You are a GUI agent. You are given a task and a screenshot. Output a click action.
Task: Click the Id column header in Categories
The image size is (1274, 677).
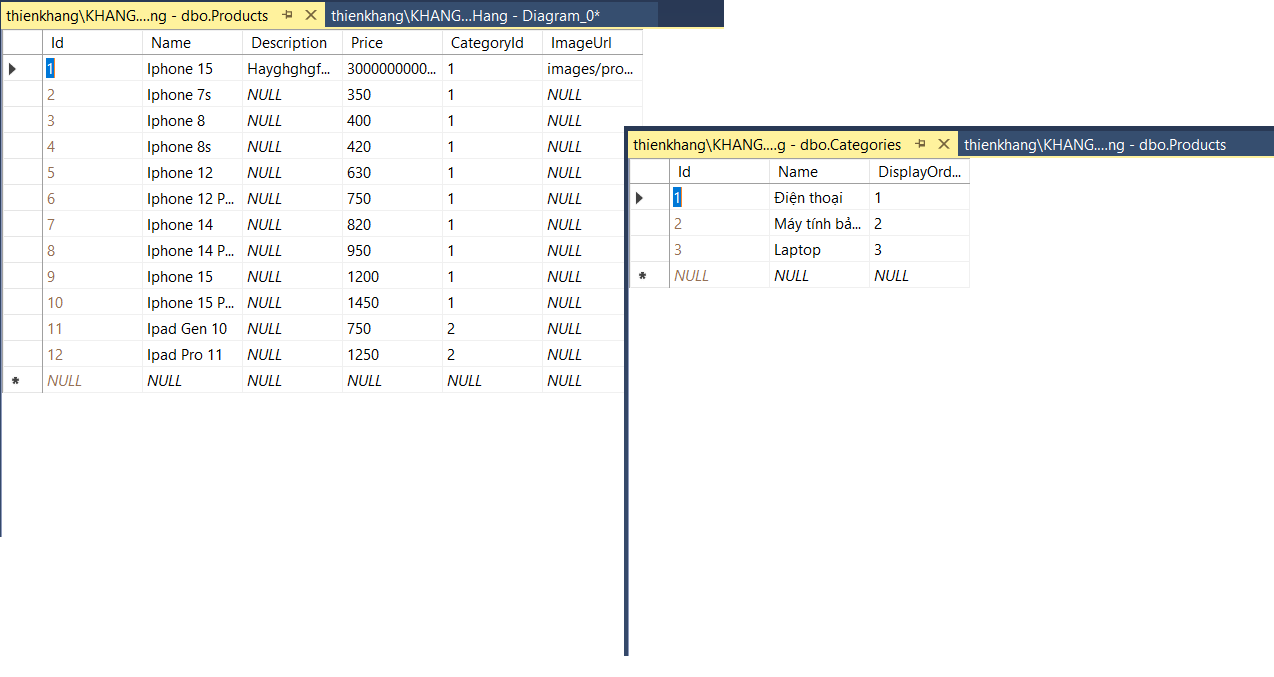[719, 172]
